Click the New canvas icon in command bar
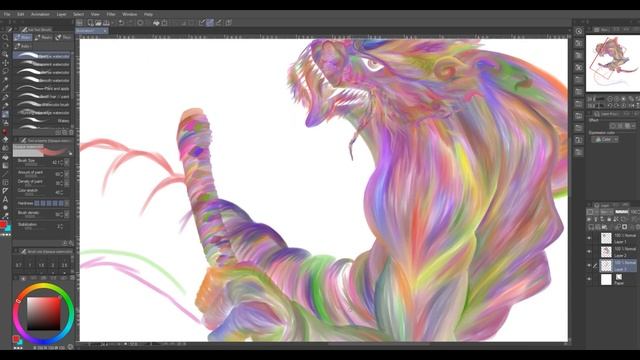Viewport: 640px width, 360px height. coord(90,23)
